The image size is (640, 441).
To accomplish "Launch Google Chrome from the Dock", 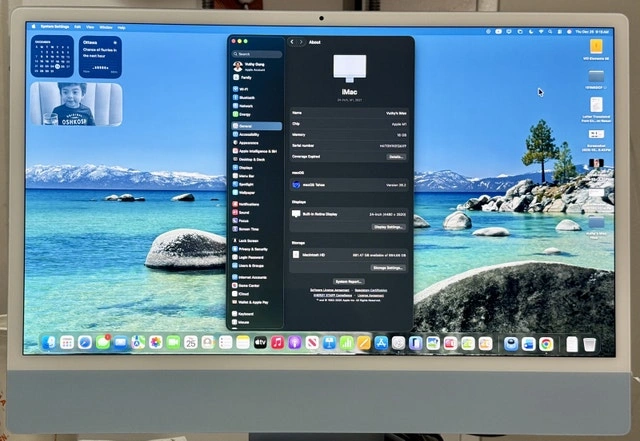I will tap(546, 344).
